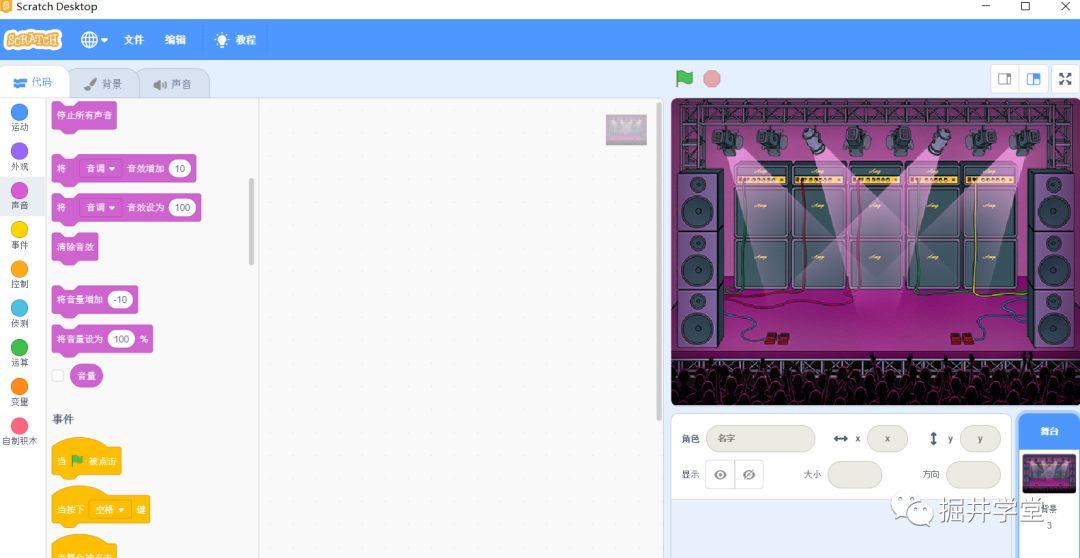1080x558 pixels.
Task: Click the value 10 in 音效增加 block
Action: 180,169
